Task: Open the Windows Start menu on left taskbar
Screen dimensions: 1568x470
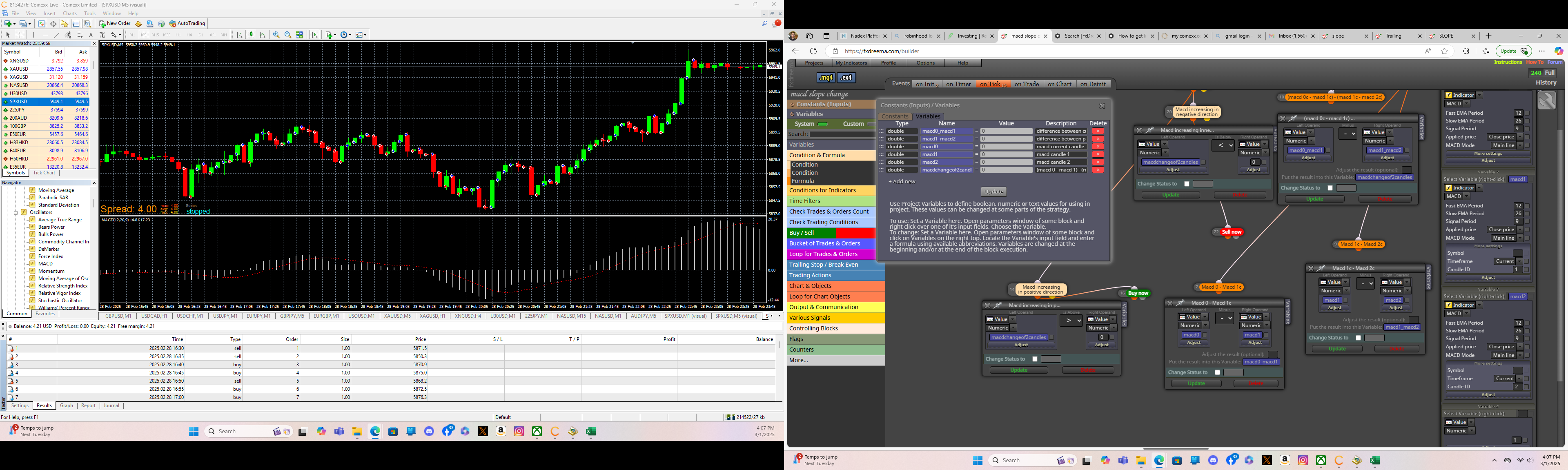Action: [194, 432]
